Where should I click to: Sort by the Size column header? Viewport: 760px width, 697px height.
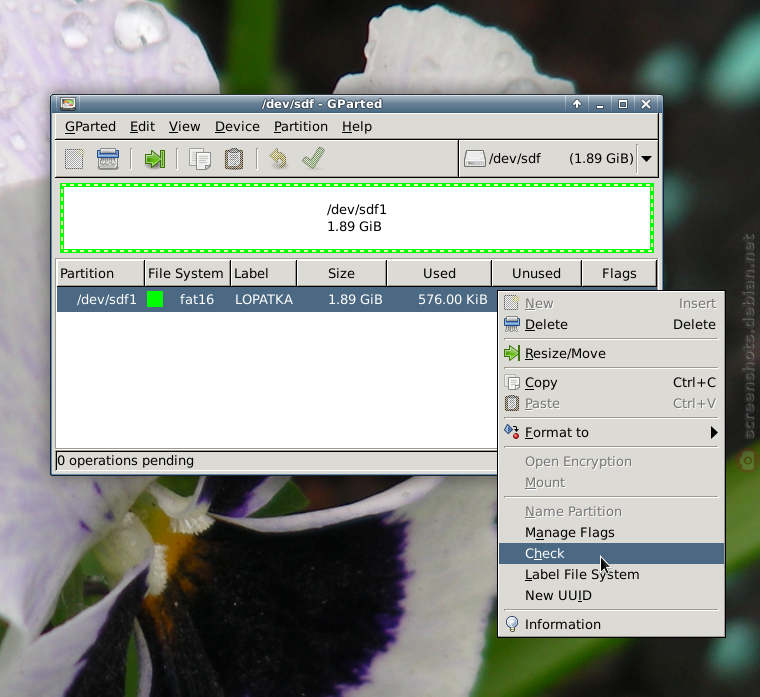click(x=342, y=273)
